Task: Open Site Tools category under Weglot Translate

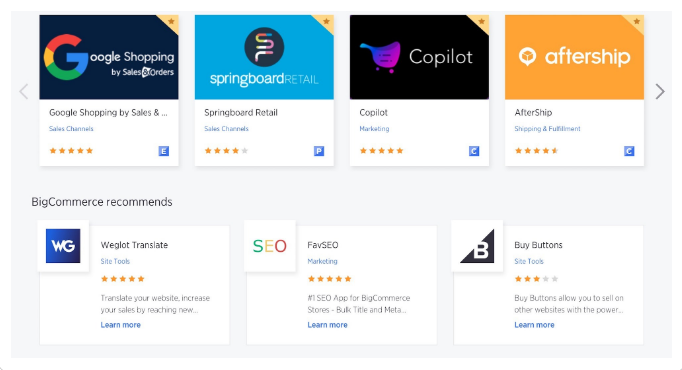Action: coord(115,261)
